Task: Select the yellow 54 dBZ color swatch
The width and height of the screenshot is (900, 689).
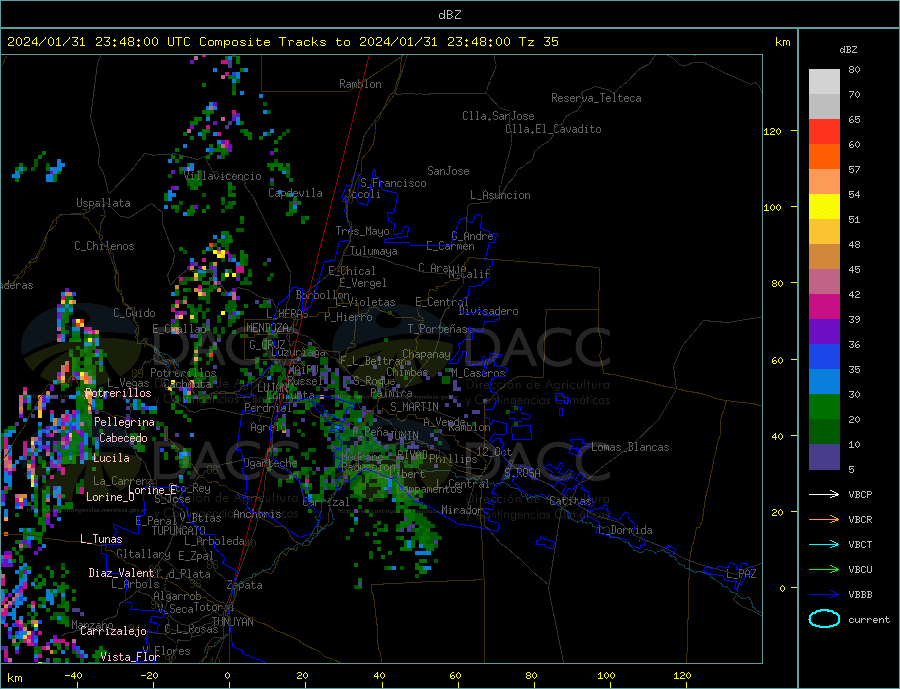Action: pos(824,207)
